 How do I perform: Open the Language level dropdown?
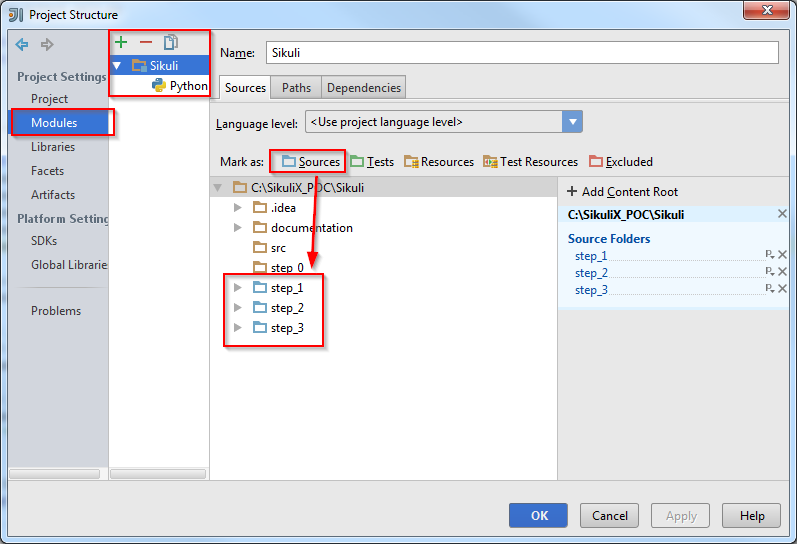(572, 122)
